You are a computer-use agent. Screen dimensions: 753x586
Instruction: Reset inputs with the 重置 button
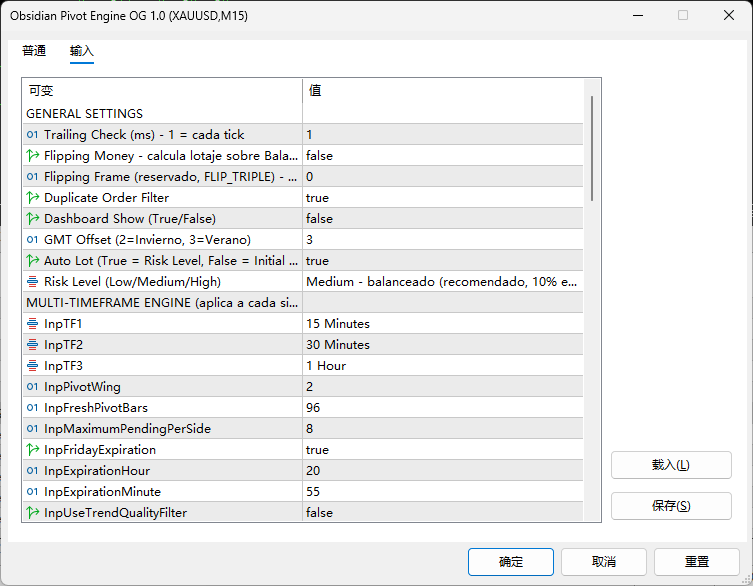(696, 562)
